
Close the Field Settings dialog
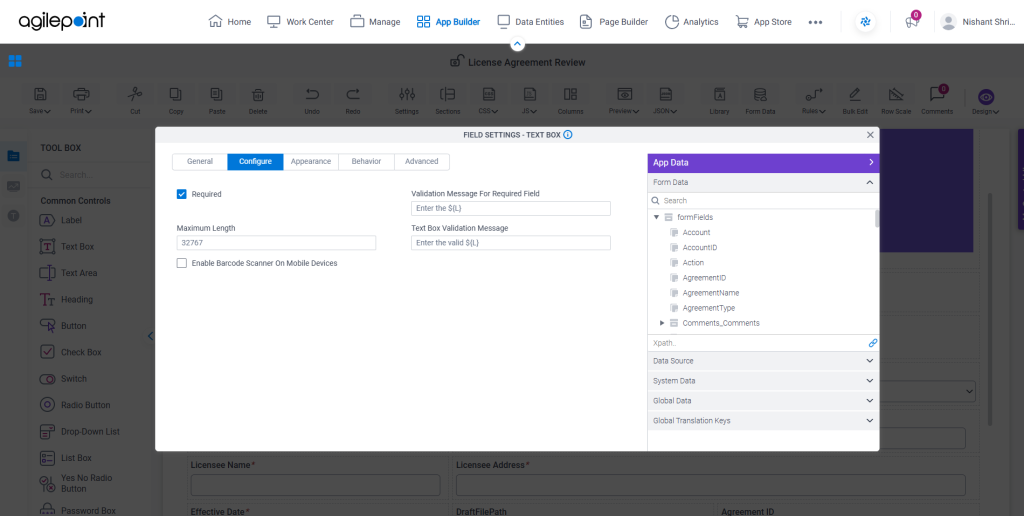click(x=869, y=134)
